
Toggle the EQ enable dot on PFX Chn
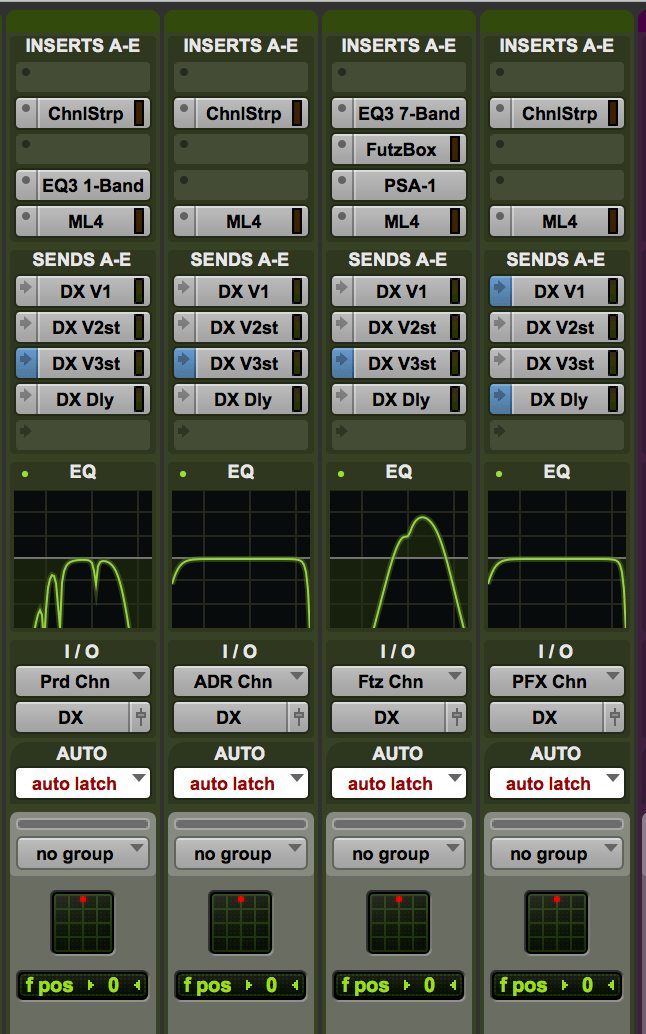coord(499,474)
